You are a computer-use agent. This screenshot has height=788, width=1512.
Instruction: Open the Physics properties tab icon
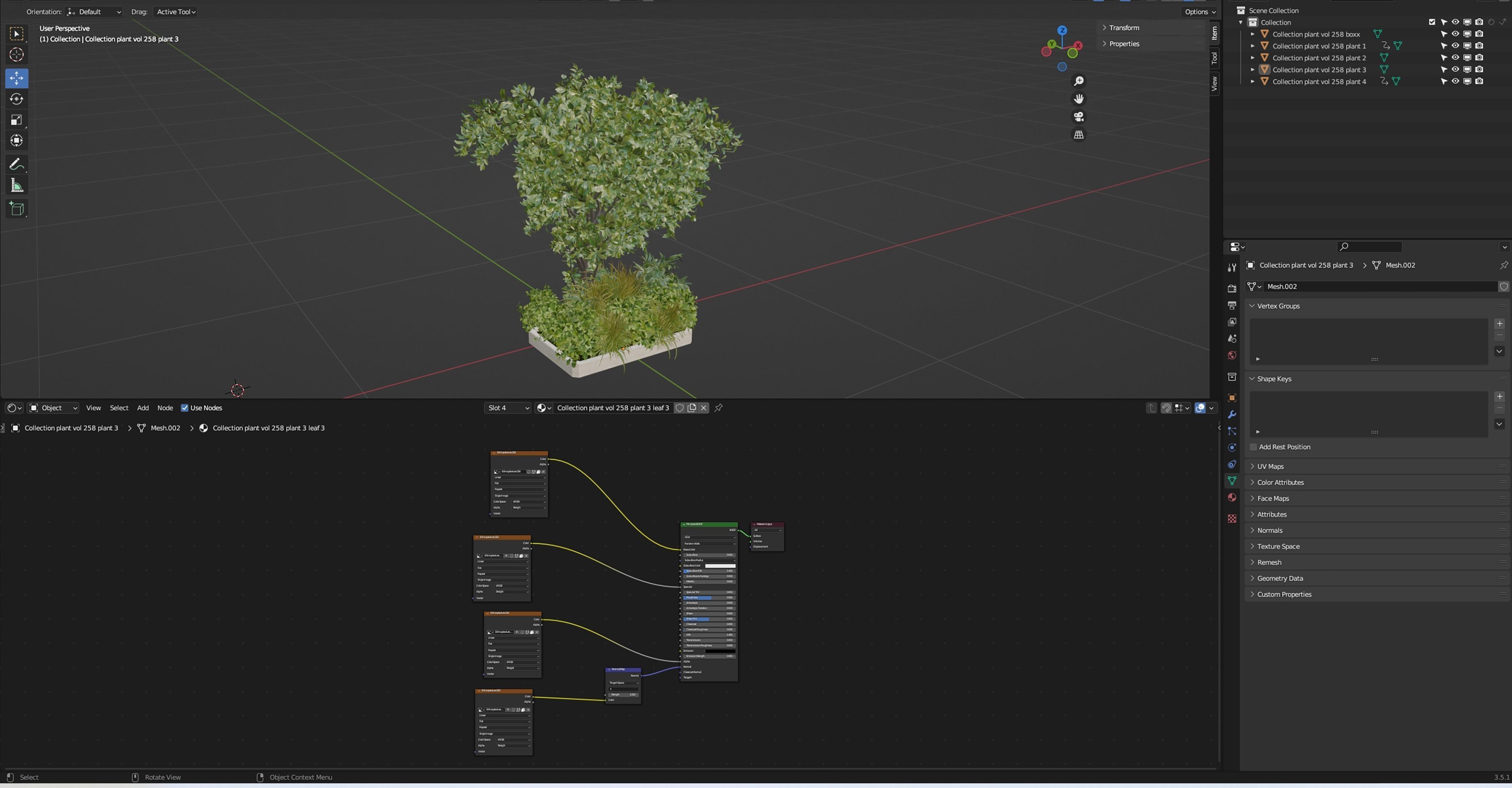tap(1231, 447)
